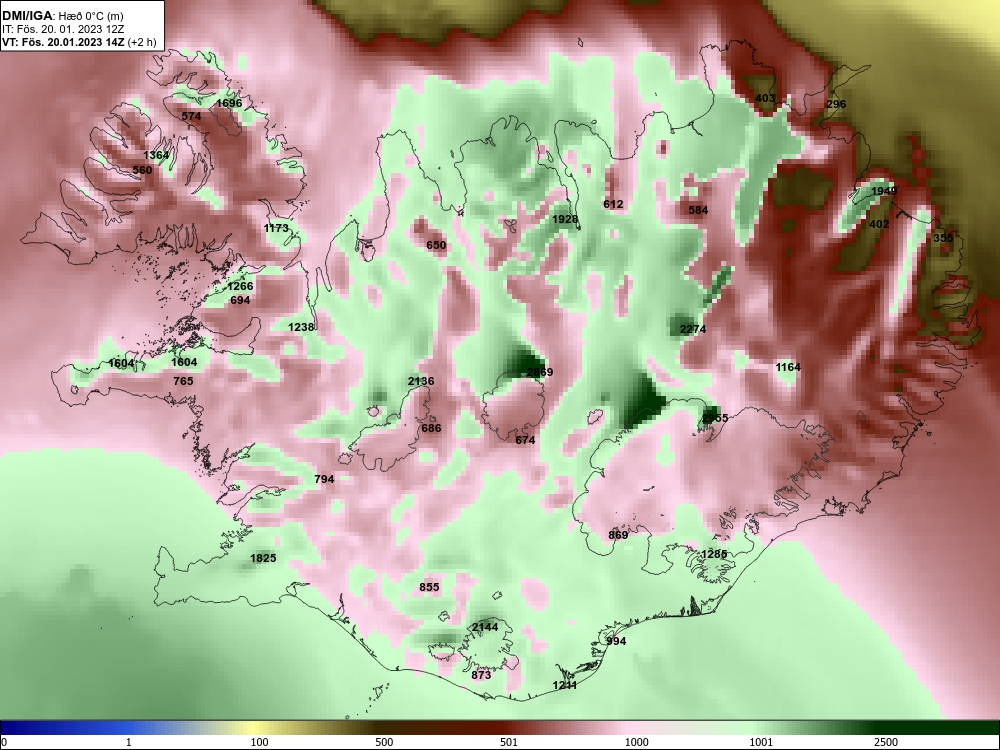Image resolution: width=1000 pixels, height=750 pixels.
Task: Click the 869 map value
Action: click(618, 534)
